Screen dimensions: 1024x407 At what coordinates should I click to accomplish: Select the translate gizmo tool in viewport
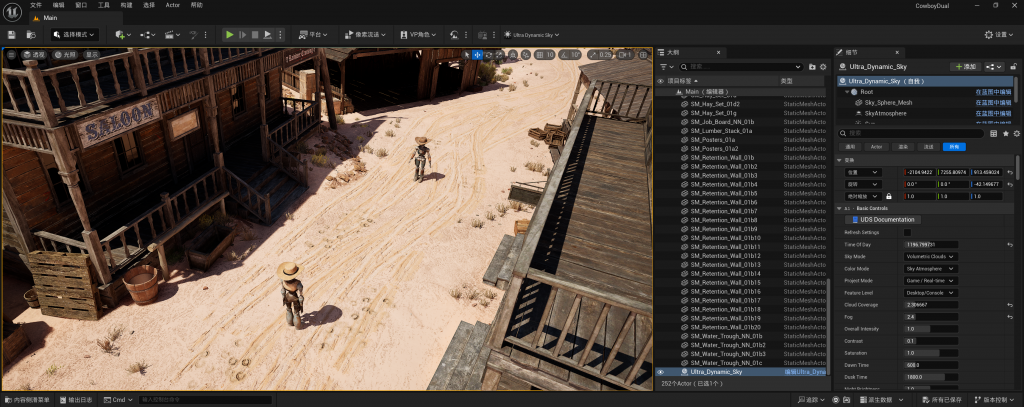478,54
